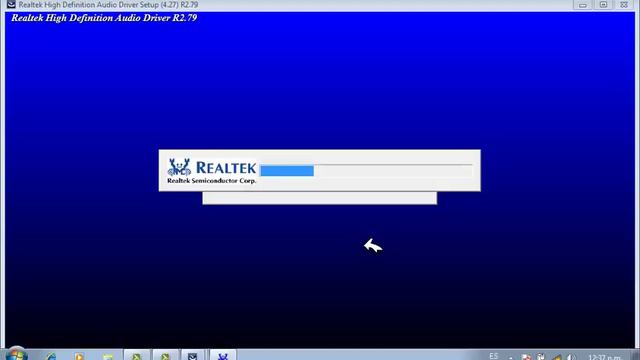Open the clock showing 12:37 p.m.
Screen dimensions: 640x360
pyautogui.click(x=604, y=357)
